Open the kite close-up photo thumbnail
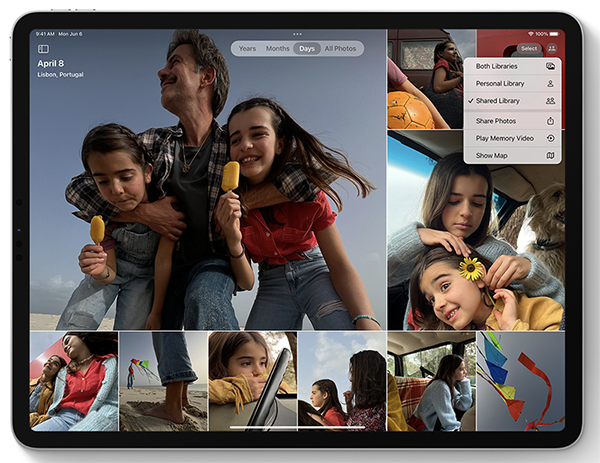Screen dimensions: 600x463 (x=521, y=381)
